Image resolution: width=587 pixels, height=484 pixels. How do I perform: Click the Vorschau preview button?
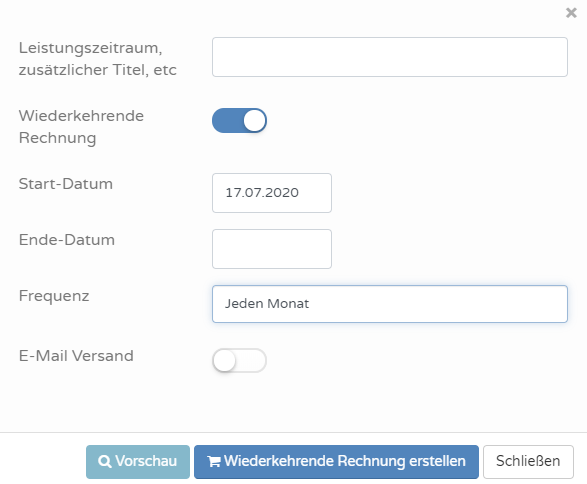[x=138, y=462]
